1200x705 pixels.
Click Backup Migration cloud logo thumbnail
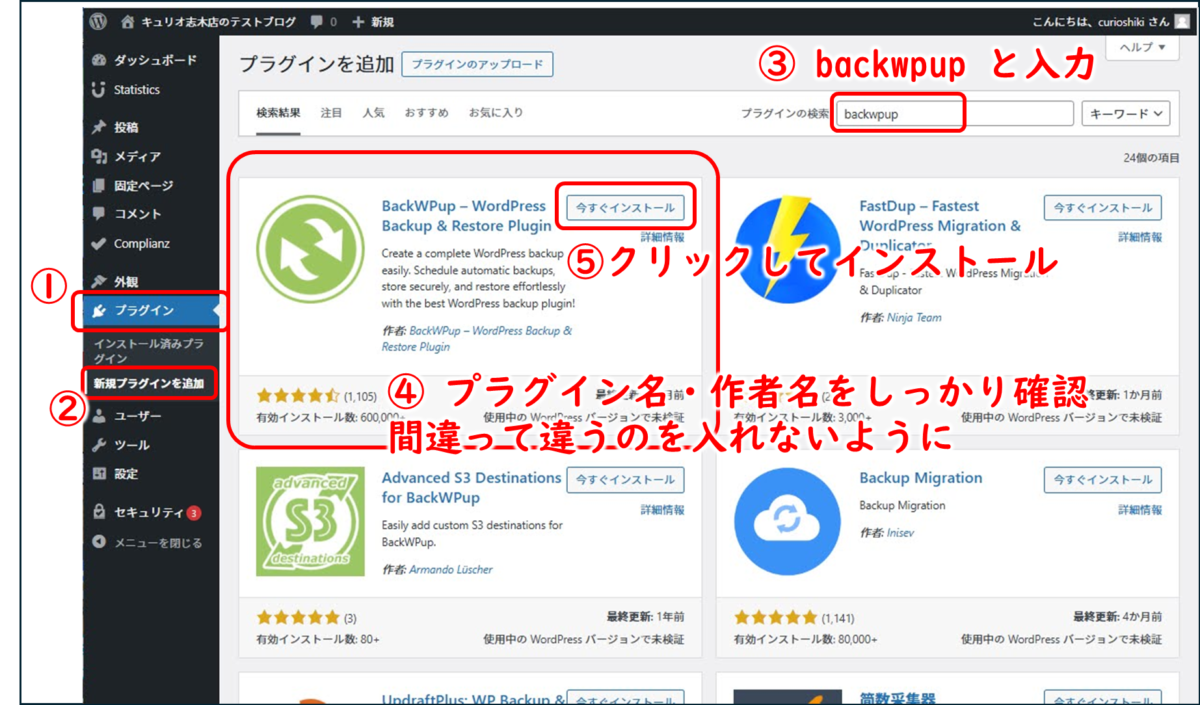tap(789, 522)
